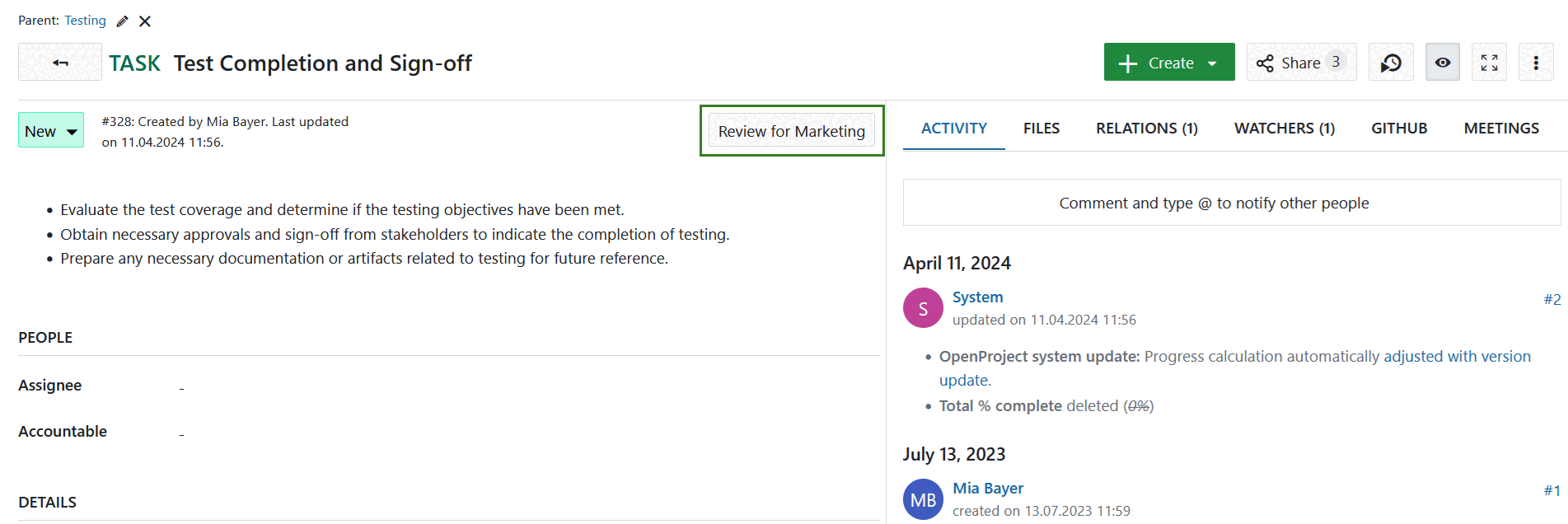The image size is (1568, 524).
Task: Open the three-dot more menu
Action: coord(1536,63)
